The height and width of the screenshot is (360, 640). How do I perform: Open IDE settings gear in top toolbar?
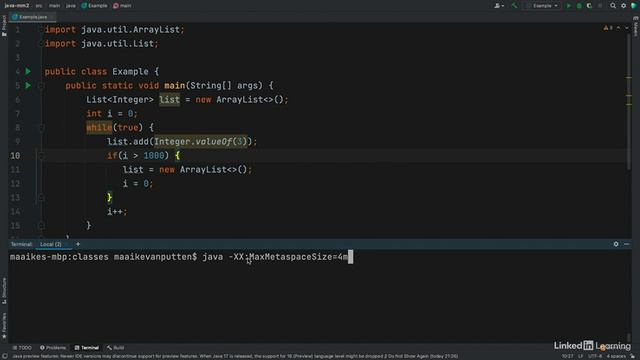coord(623,6)
